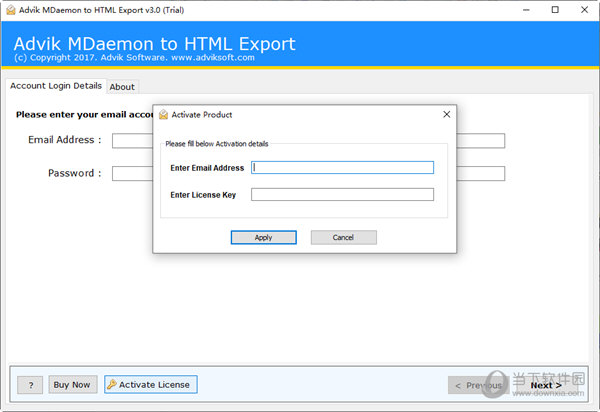Focus the Enter Email Address field
The width and height of the screenshot is (600, 412).
[x=342, y=168]
